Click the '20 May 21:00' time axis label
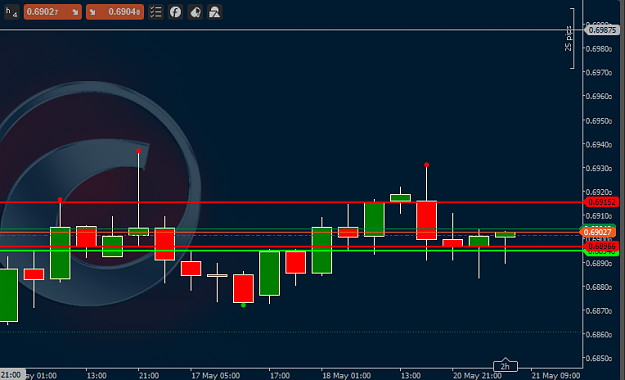The height and width of the screenshot is (380, 625). pos(477,376)
